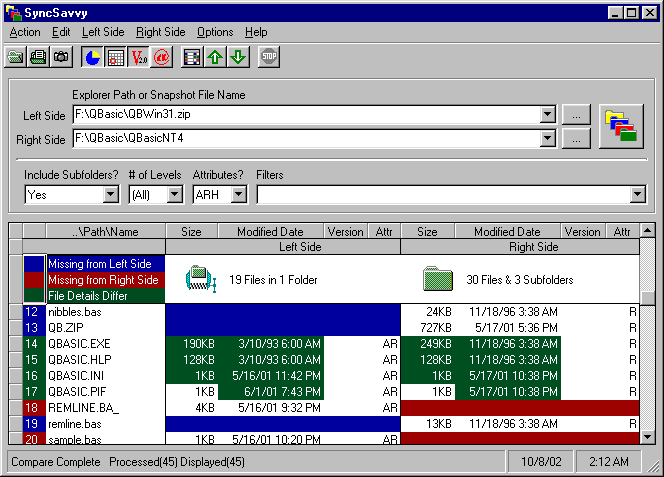Click browse button for Left Side path

point(576,114)
